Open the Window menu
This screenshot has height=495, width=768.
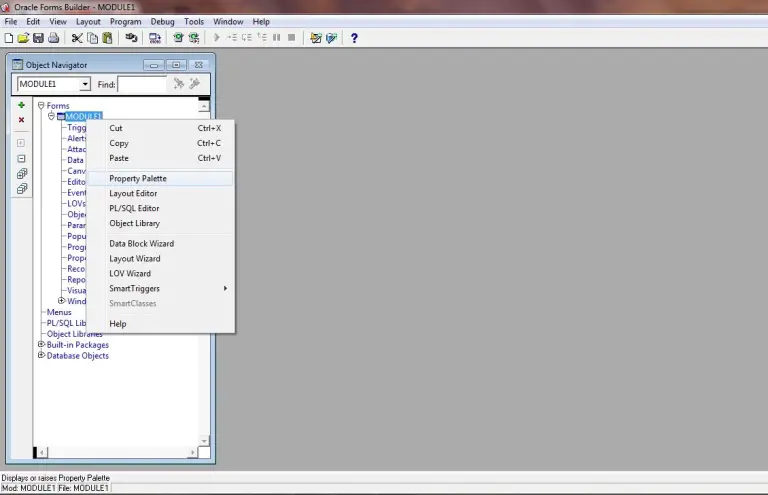click(x=228, y=22)
